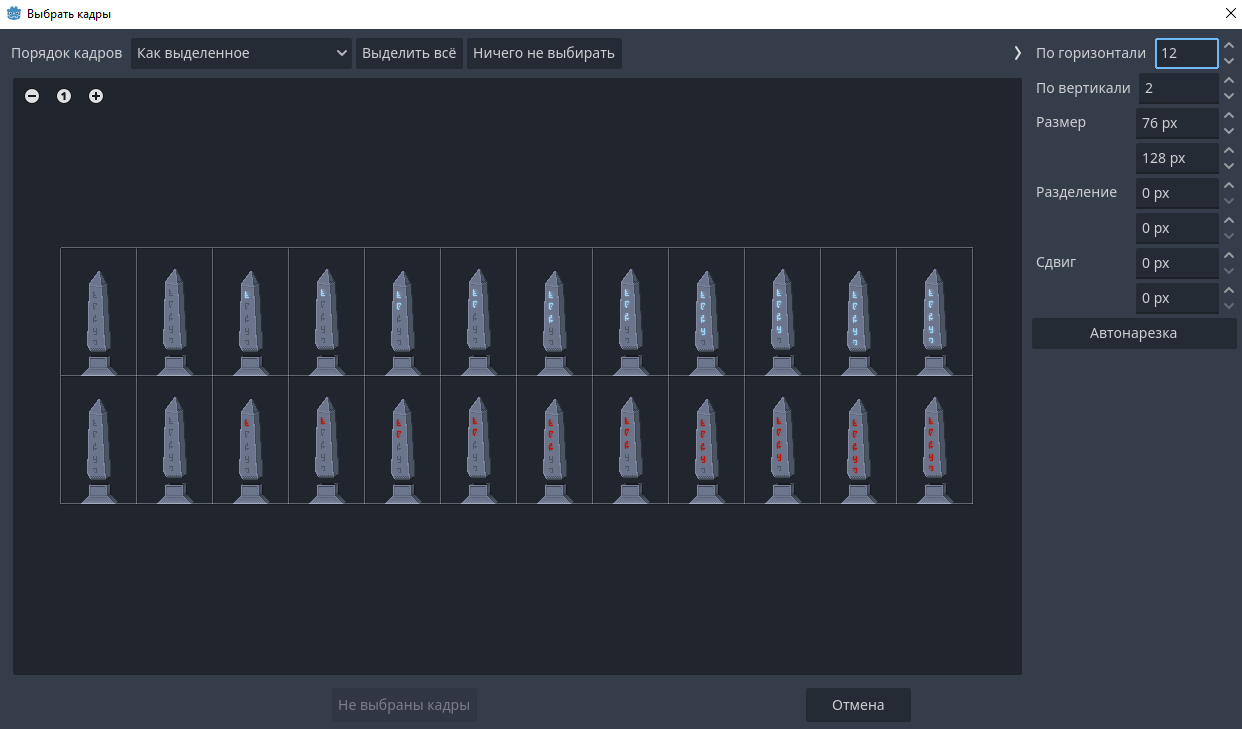1242x729 pixels.
Task: Decrease 'По вертикали' with down arrow
Action: click(x=1229, y=97)
